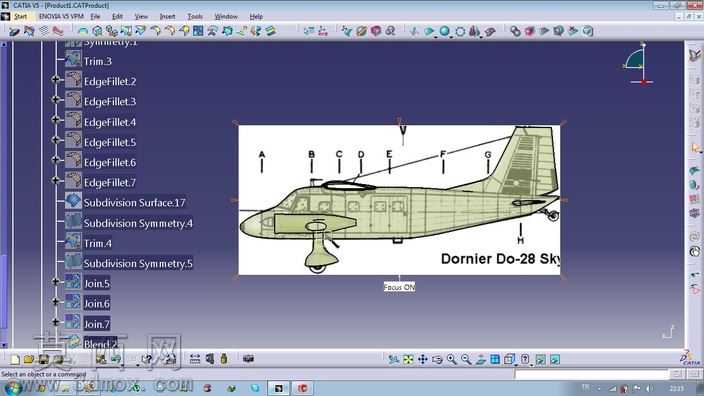Click the Open file folder icon
Screen dimensions: 704x396
pos(29,360)
